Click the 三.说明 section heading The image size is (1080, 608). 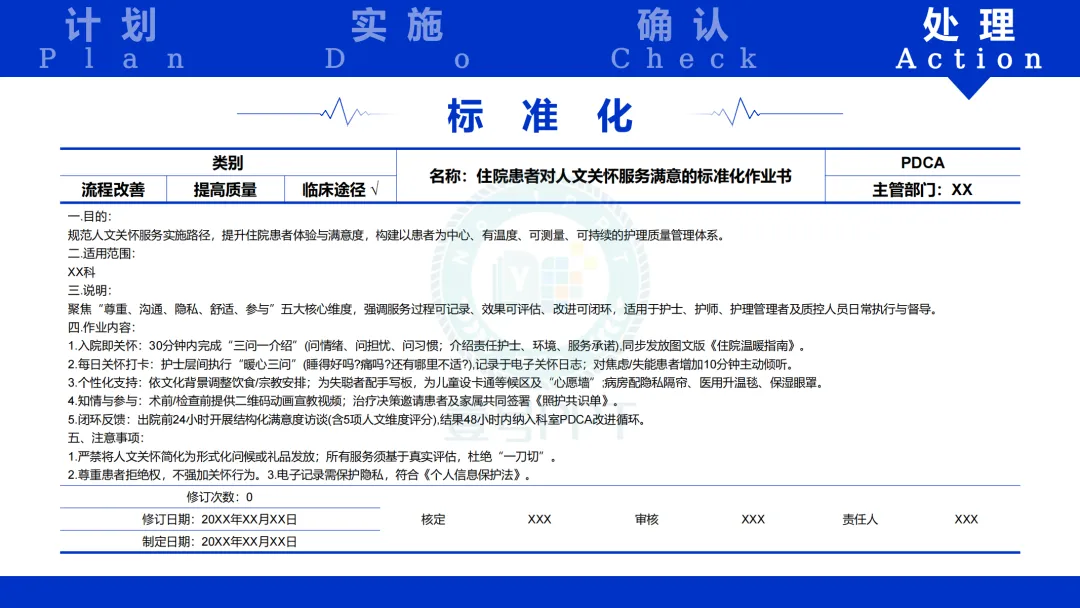pyautogui.click(x=90, y=291)
